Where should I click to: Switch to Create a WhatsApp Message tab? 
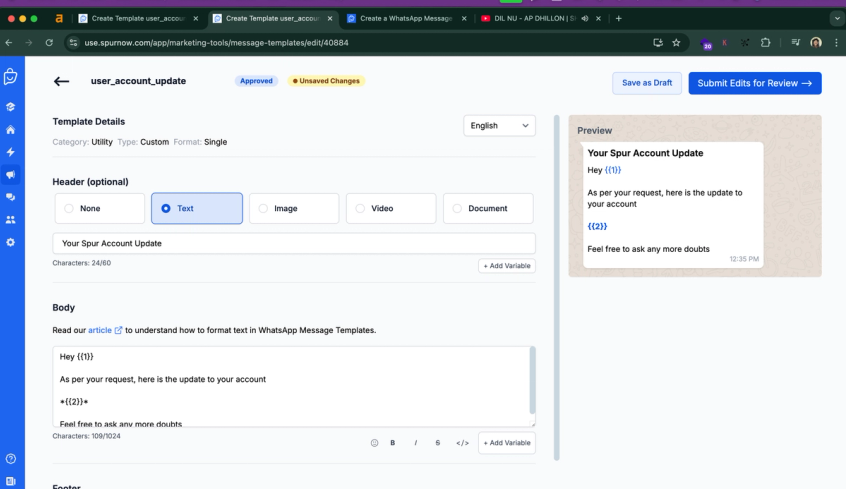click(406, 18)
